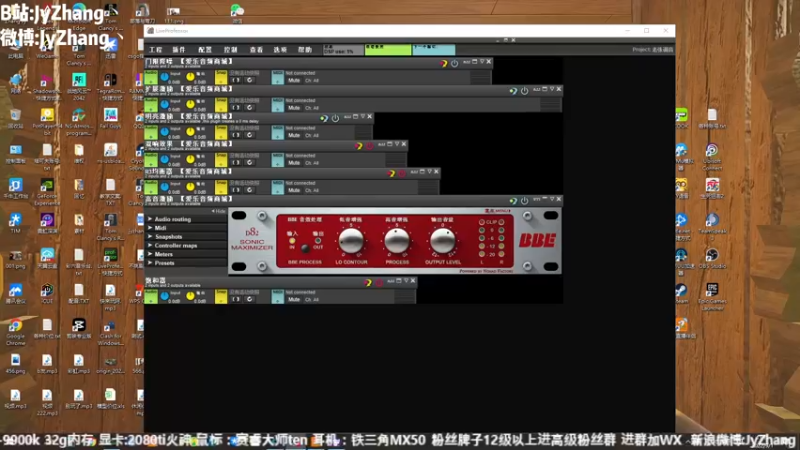Screen dimensions: 800x450
Task: Open the 帮助 menu
Action: pos(305,50)
